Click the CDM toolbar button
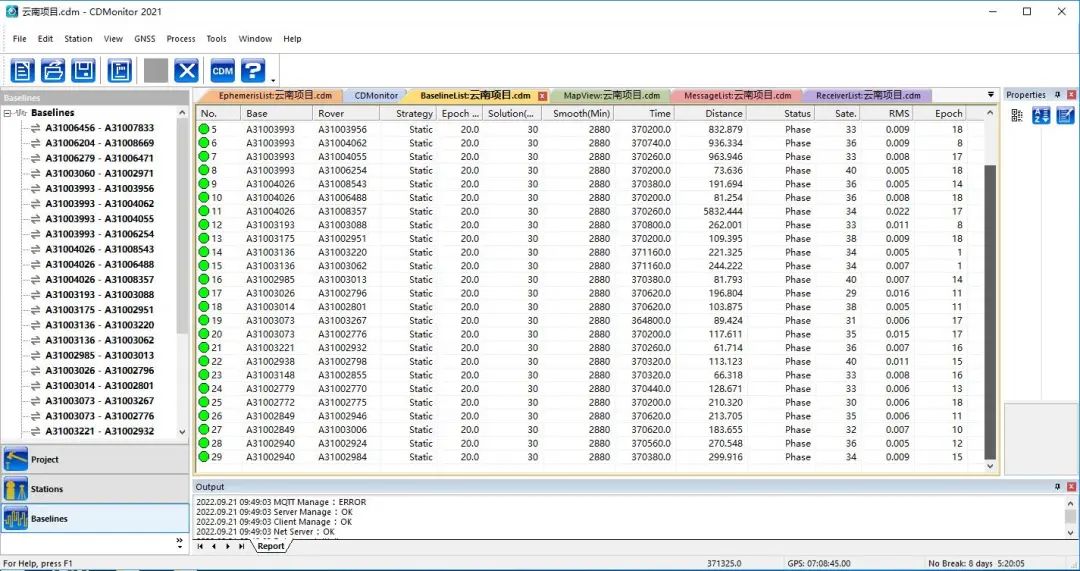Viewport: 1080px width, 571px height. (x=222, y=70)
